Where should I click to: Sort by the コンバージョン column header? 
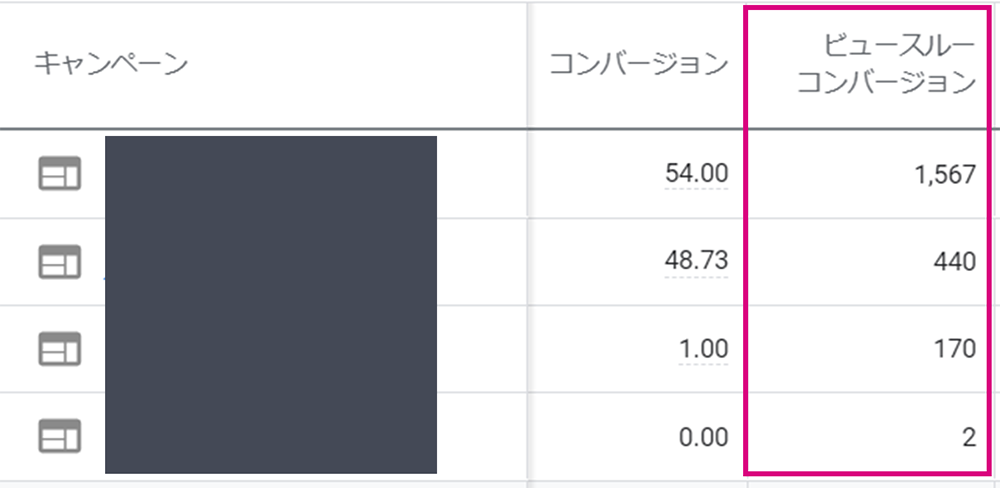click(x=638, y=64)
